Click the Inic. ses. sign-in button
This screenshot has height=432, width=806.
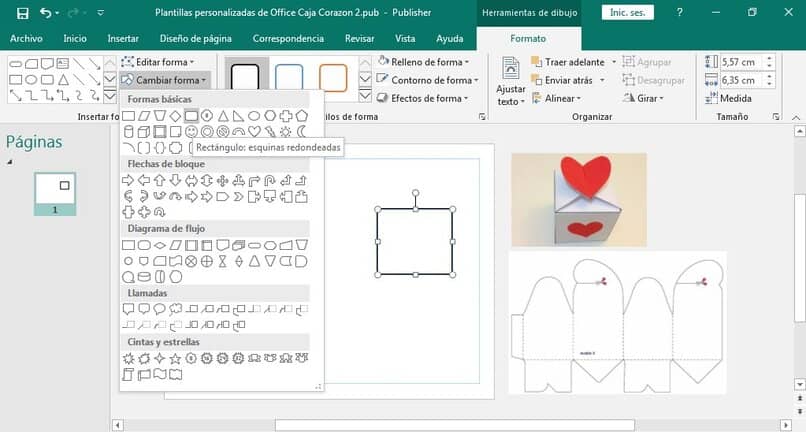click(628, 12)
